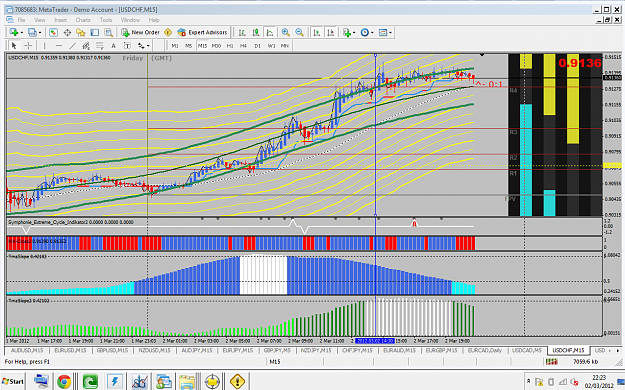
Task: Open the New Chart tool
Action: [14, 32]
